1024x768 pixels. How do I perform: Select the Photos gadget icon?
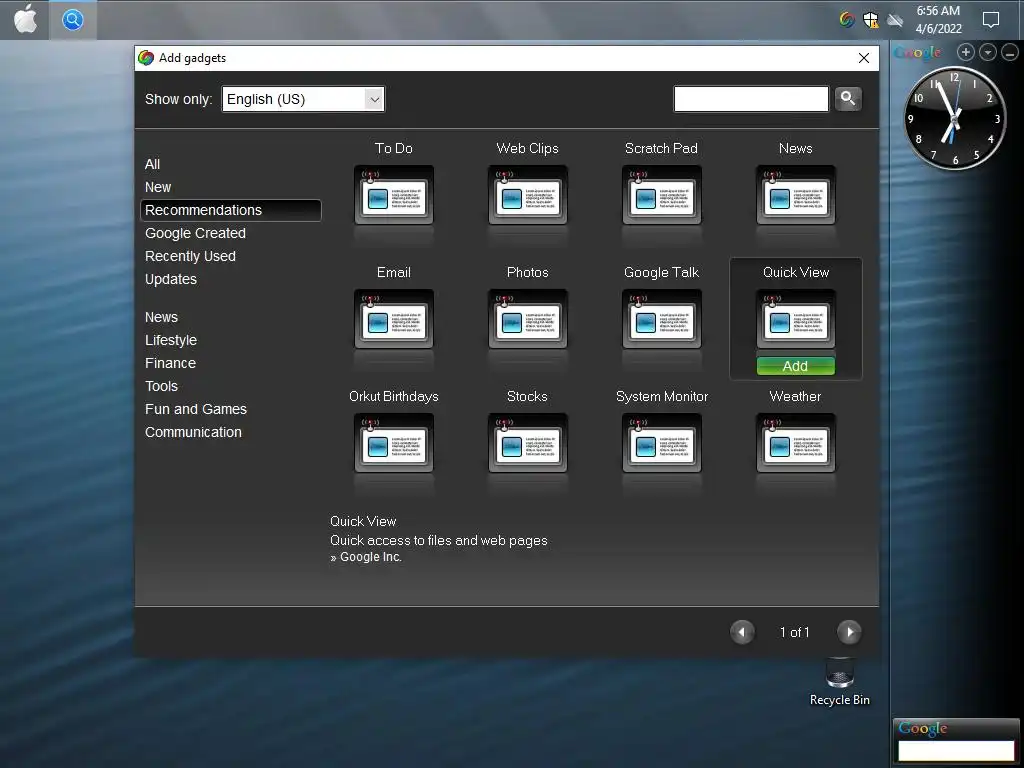(x=528, y=319)
